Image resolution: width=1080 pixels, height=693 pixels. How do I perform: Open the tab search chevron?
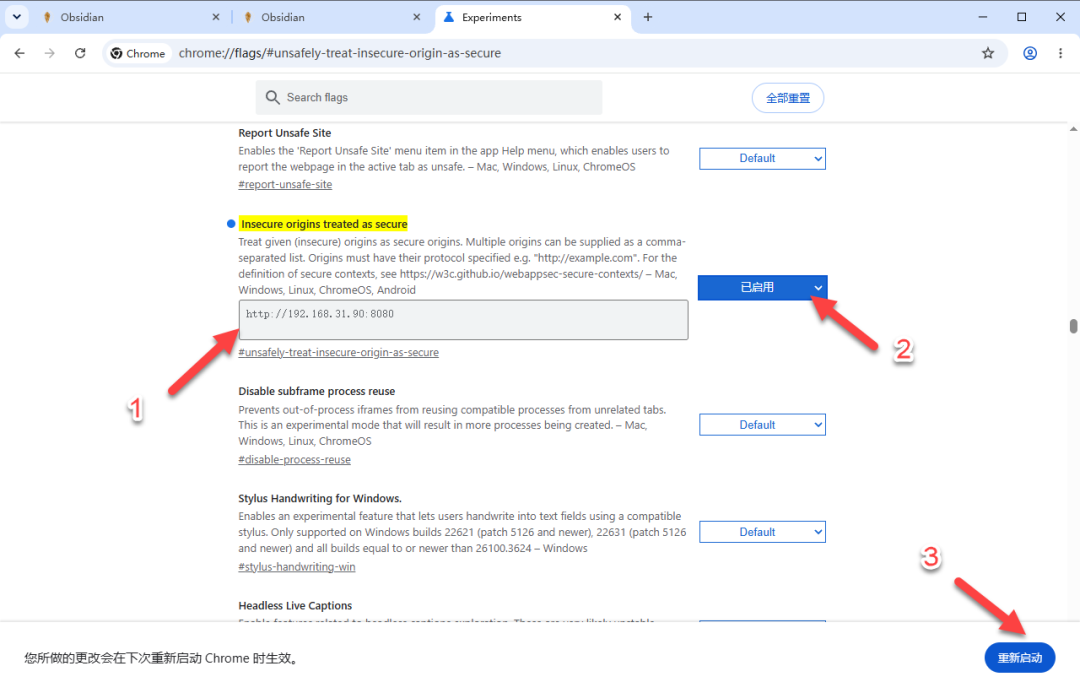click(17, 17)
